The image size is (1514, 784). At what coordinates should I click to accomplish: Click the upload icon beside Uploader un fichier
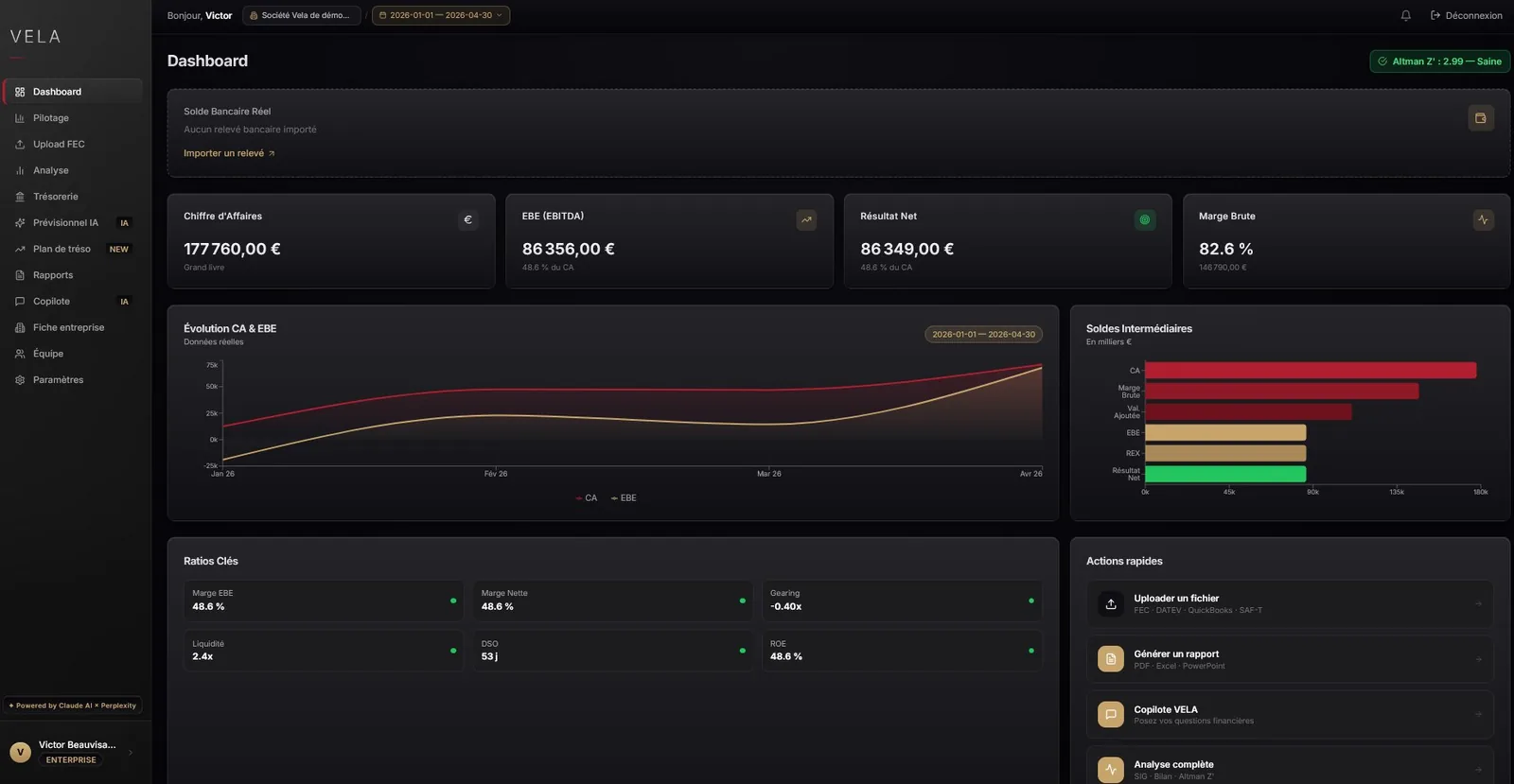click(1111, 603)
